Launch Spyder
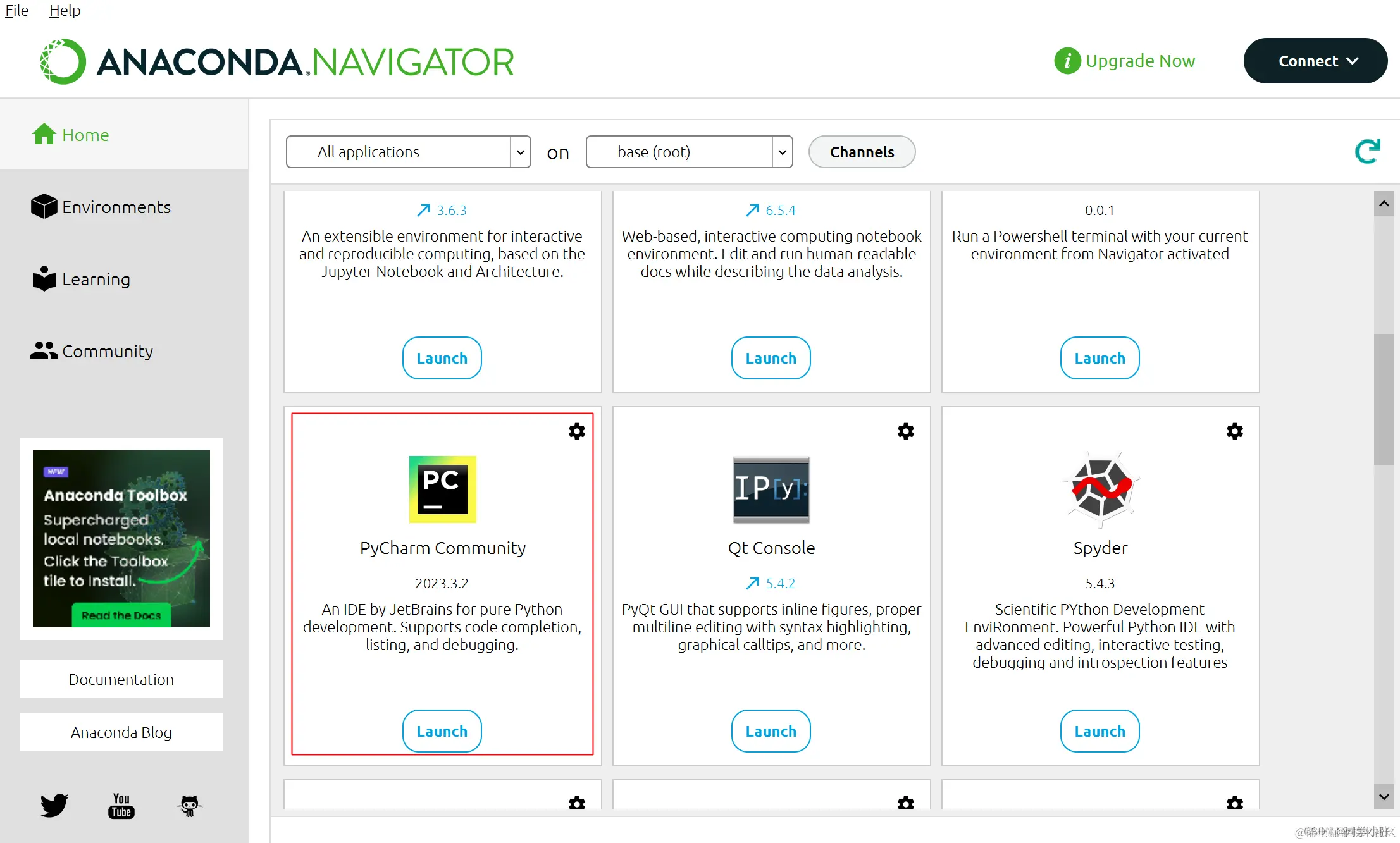Screen dimensions: 1400x843 tap(1100, 730)
